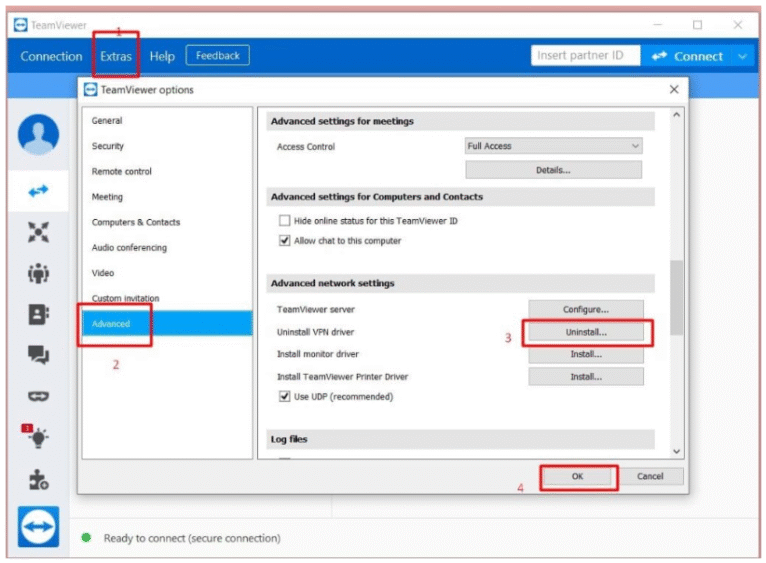Click the green ready status indicator dot
766x563 pixels.
(x=86, y=538)
